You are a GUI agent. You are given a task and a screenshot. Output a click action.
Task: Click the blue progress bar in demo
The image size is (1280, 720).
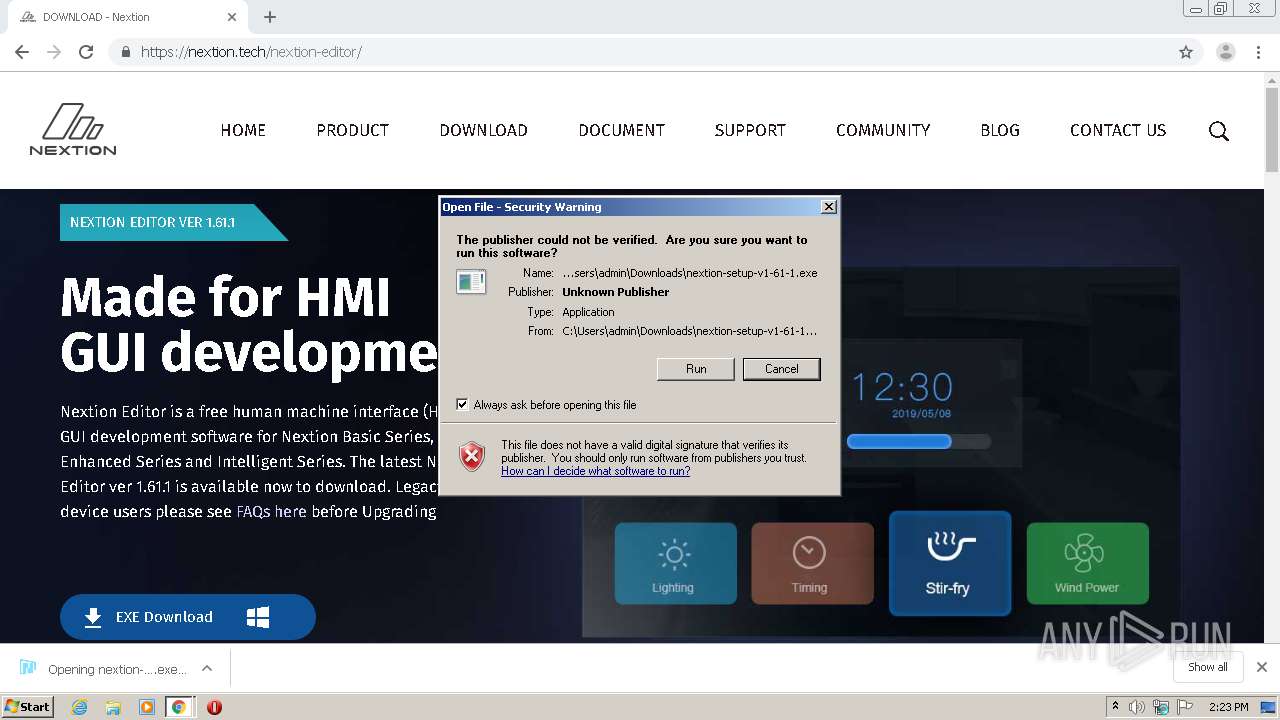(899, 441)
